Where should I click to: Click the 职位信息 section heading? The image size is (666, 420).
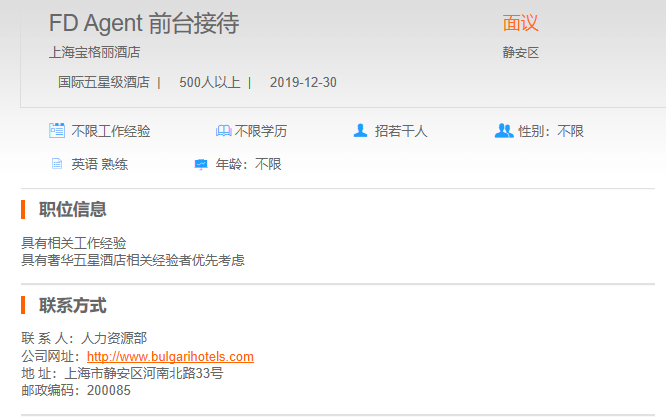(x=72, y=209)
